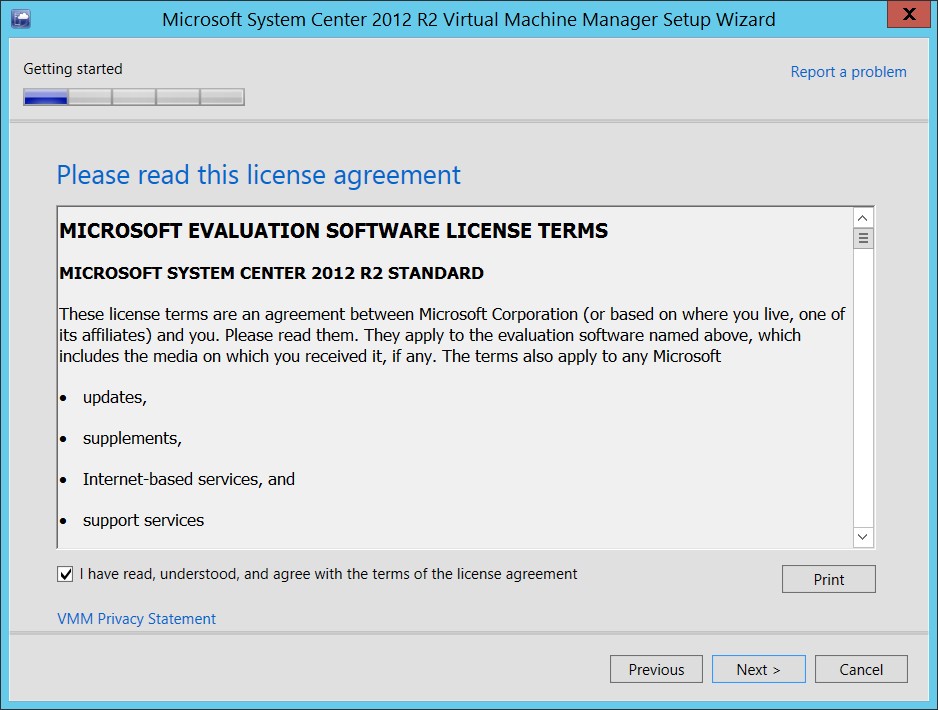Open the VMM Privacy Statement link

pyautogui.click(x=136, y=618)
